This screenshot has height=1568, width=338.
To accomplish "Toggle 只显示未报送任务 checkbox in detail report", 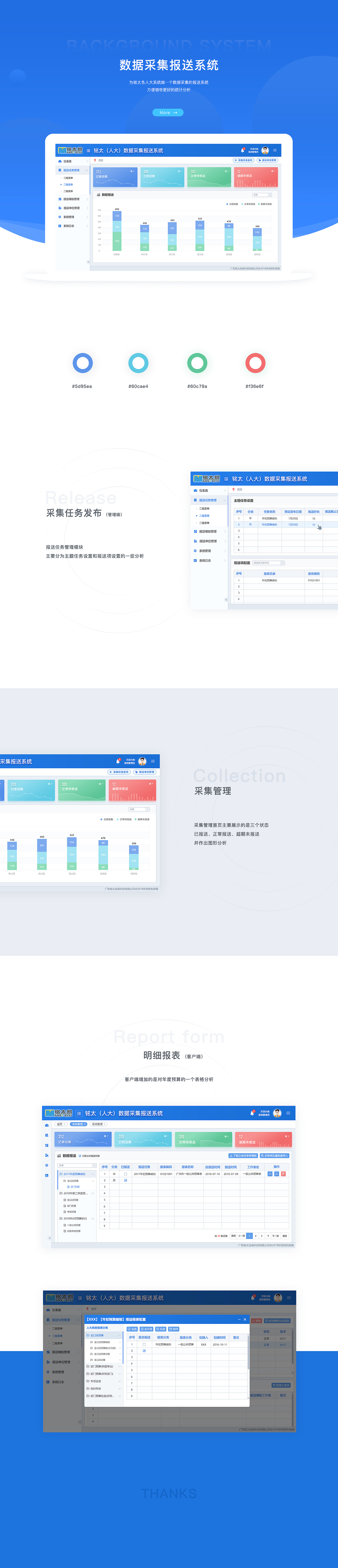I will pos(80,1155).
